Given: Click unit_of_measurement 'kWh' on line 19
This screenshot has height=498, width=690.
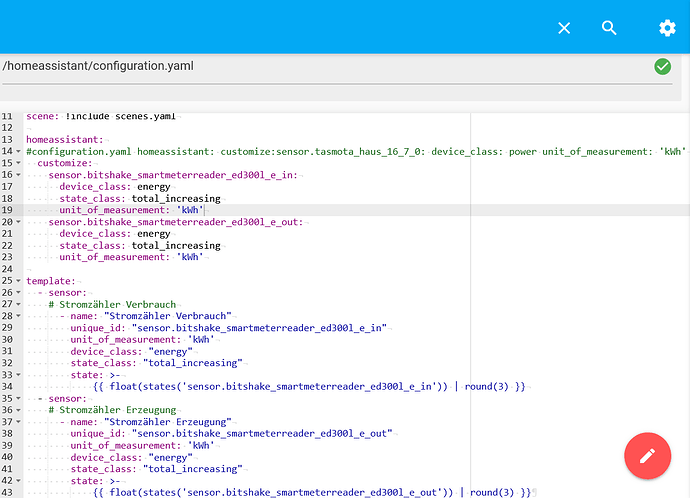Looking at the screenshot, I should pyautogui.click(x=132, y=210).
